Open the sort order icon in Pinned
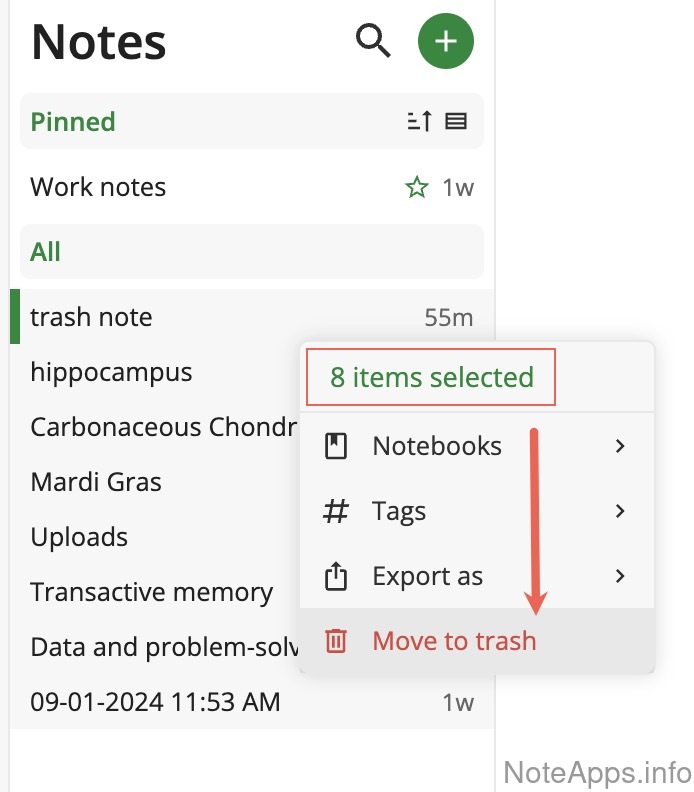This screenshot has height=792, width=694. 420,122
